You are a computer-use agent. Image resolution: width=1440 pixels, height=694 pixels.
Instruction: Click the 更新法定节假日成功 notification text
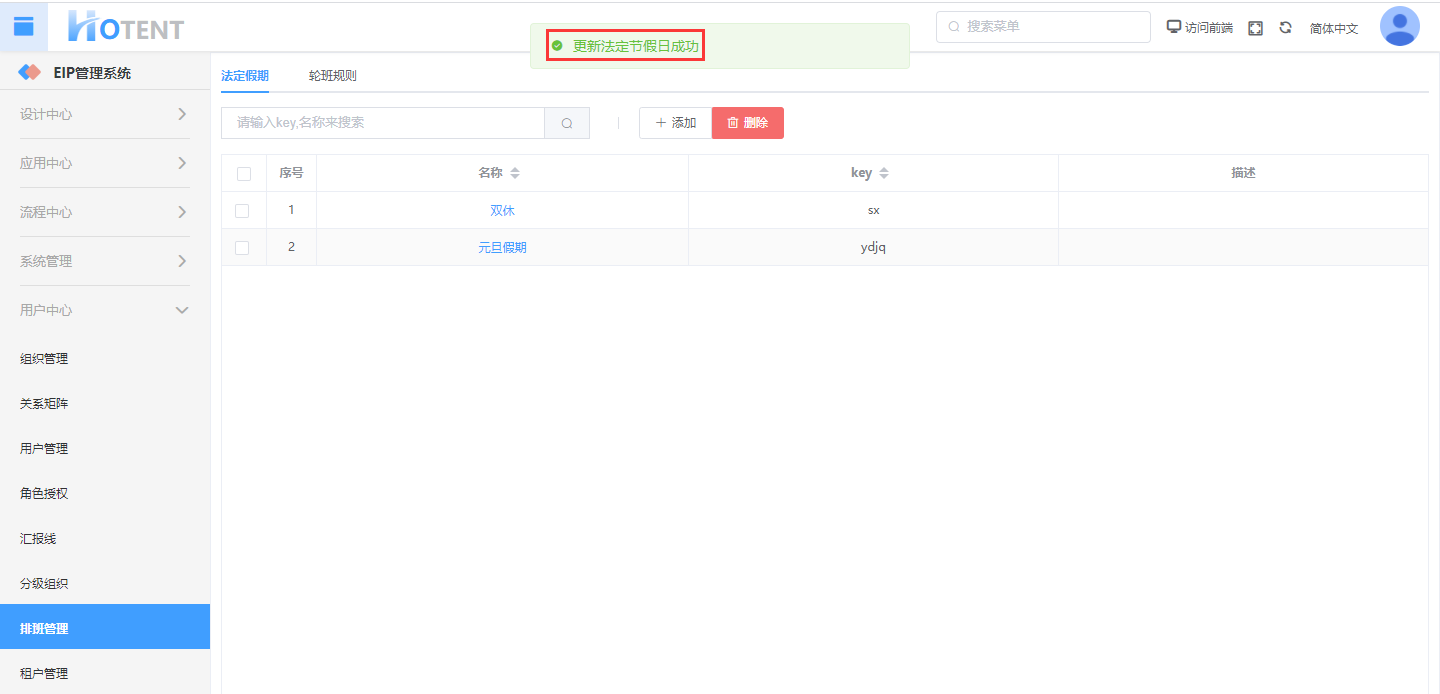click(636, 46)
